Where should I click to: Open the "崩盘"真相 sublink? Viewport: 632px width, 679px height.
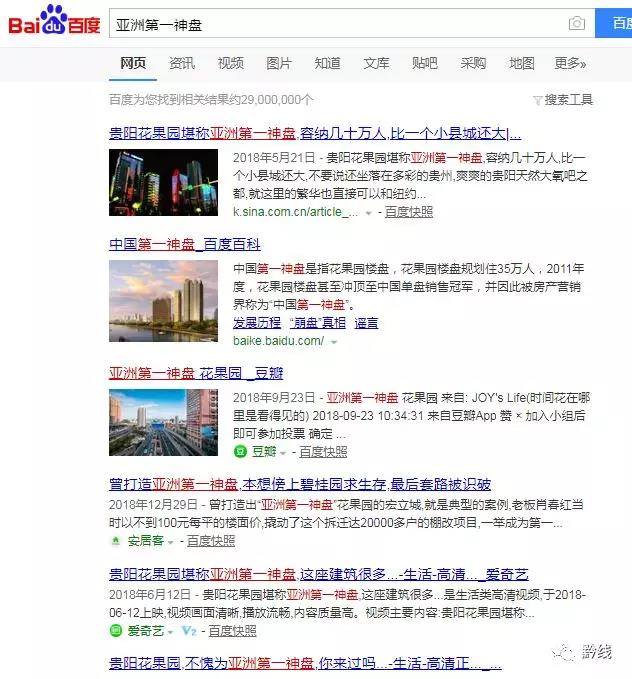point(318,323)
